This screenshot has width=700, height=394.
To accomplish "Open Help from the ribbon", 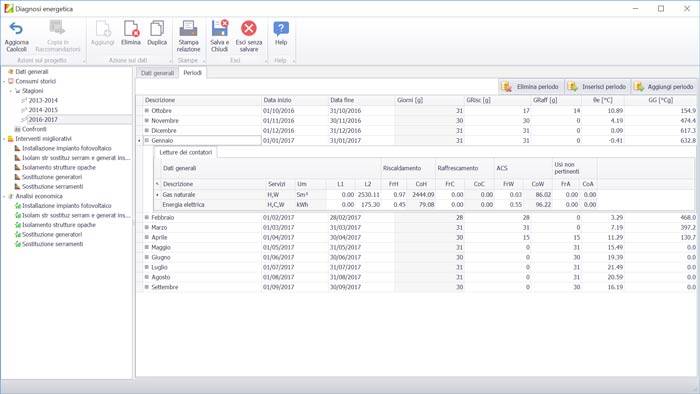I will pyautogui.click(x=281, y=33).
